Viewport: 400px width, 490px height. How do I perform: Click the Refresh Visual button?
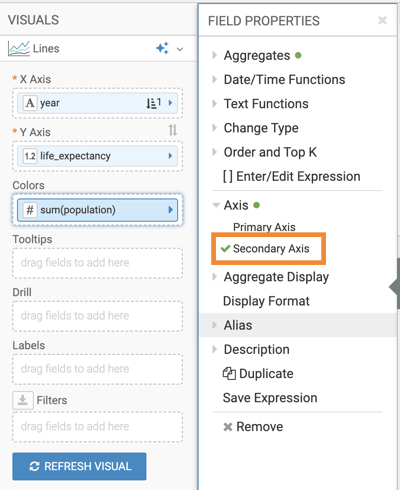point(79,466)
